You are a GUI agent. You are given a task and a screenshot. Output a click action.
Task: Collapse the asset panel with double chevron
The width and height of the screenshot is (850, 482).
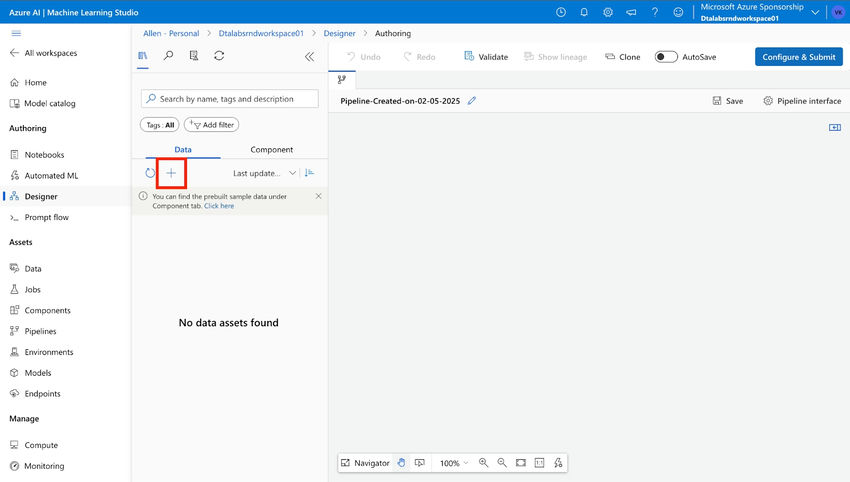(x=310, y=56)
